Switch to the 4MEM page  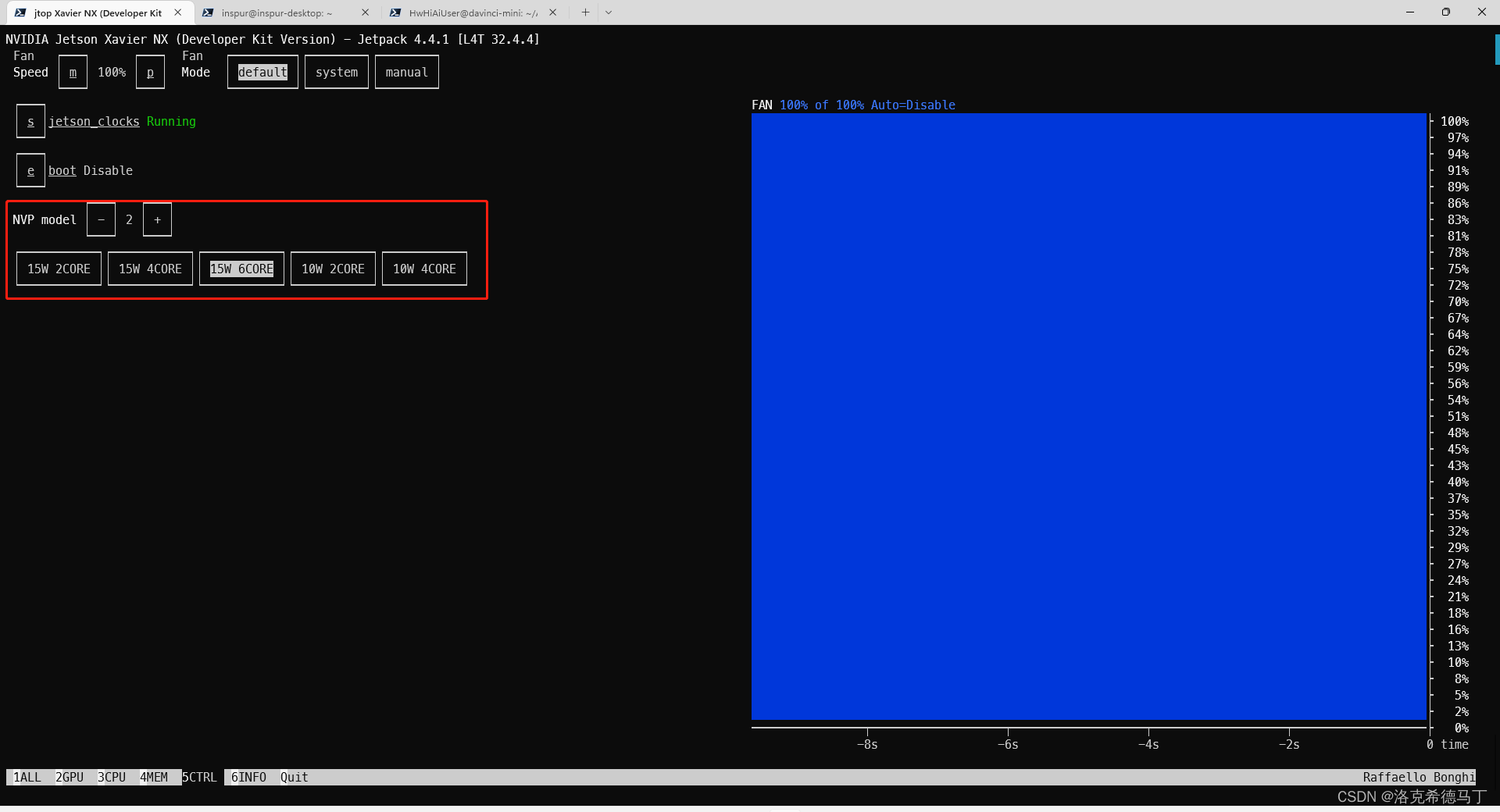pos(154,778)
